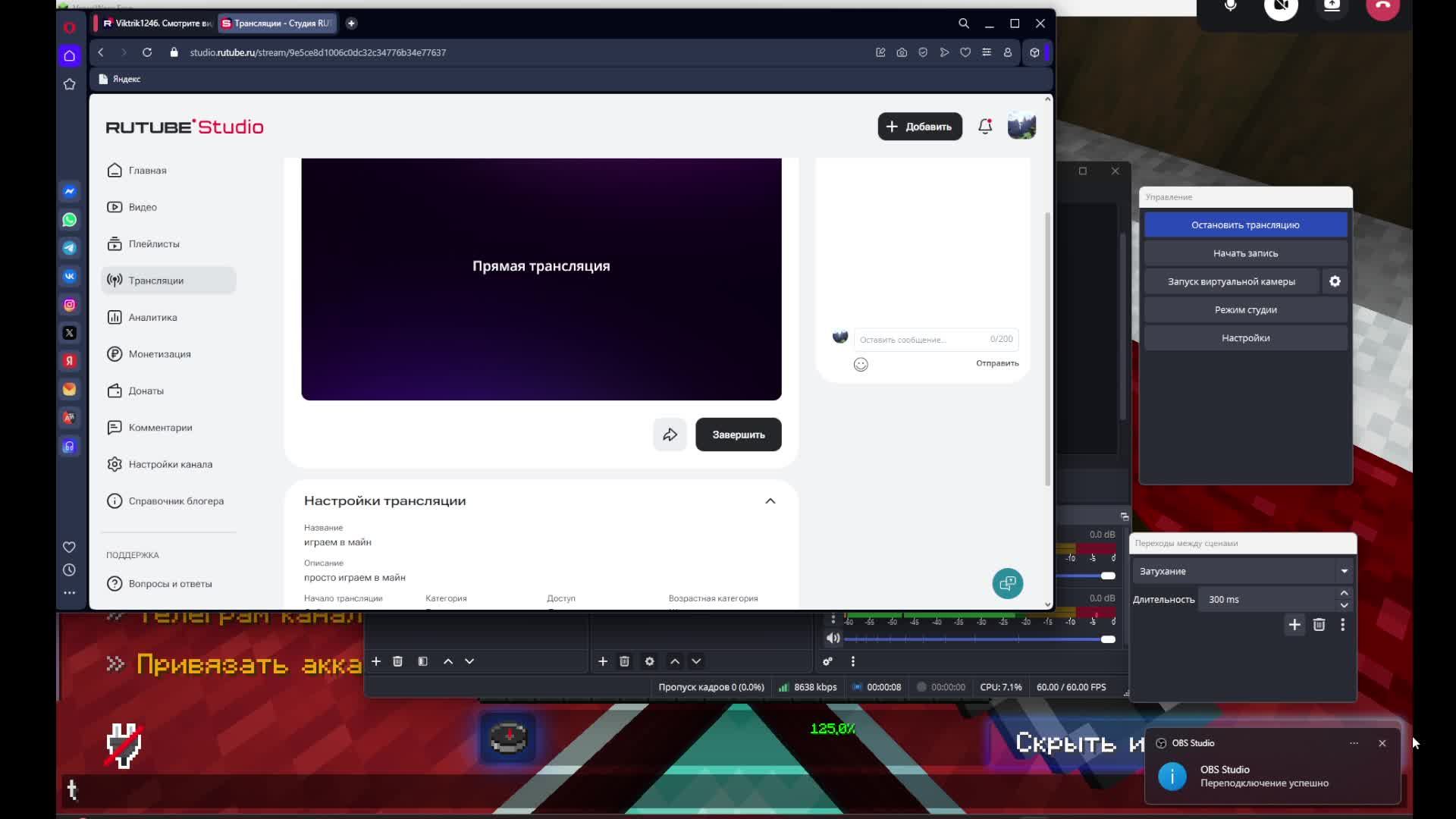Click the share arrow icon beside Завершить
The image size is (1456, 819).
tap(670, 435)
